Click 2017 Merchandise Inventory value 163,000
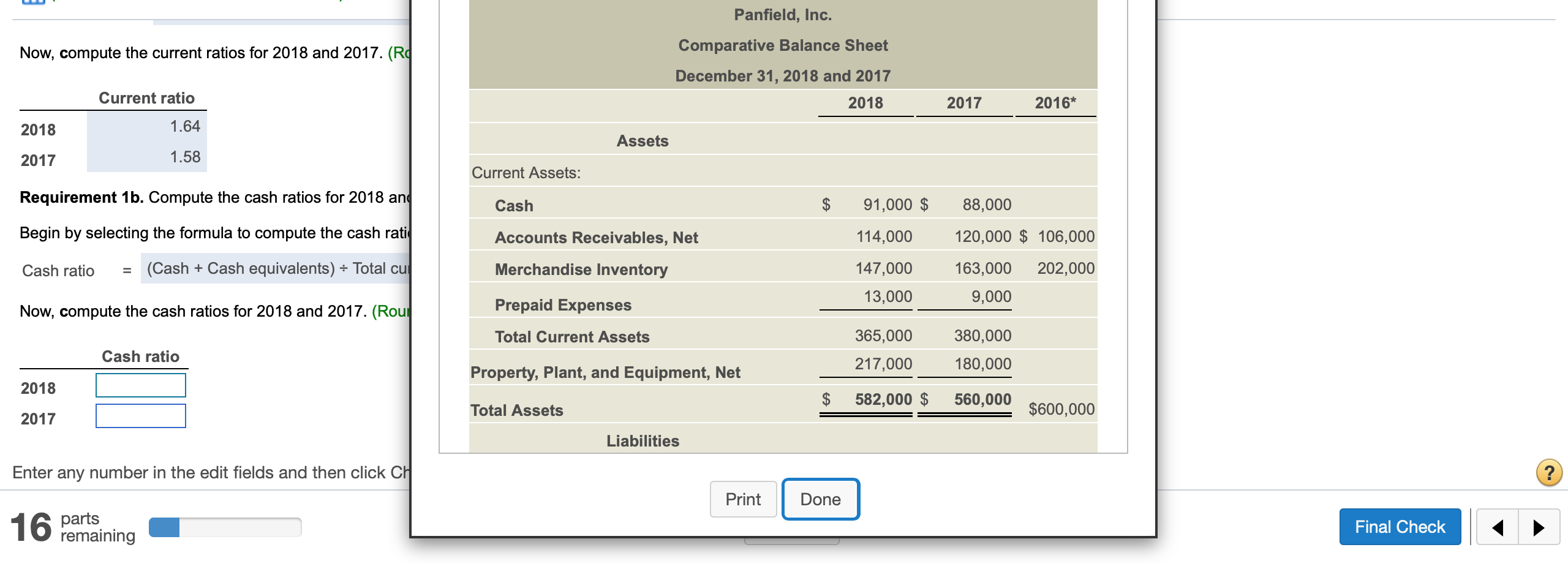 coord(983,268)
